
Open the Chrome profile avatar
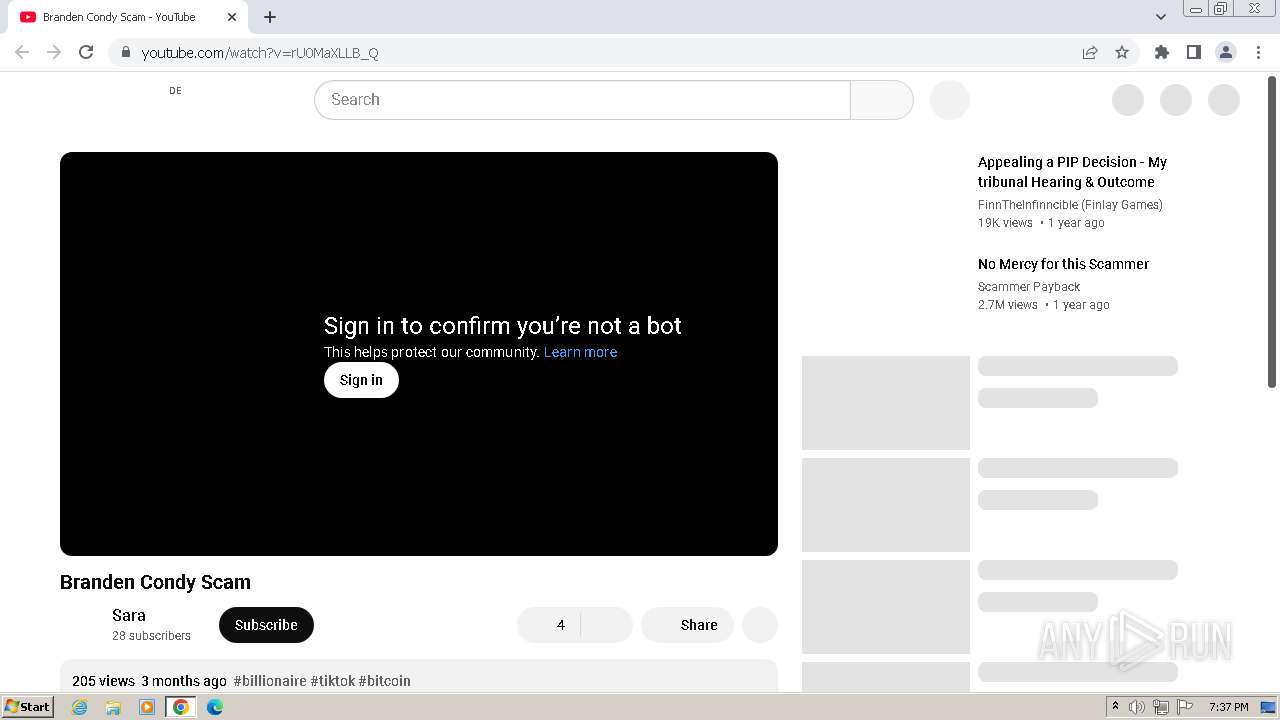click(x=1226, y=52)
